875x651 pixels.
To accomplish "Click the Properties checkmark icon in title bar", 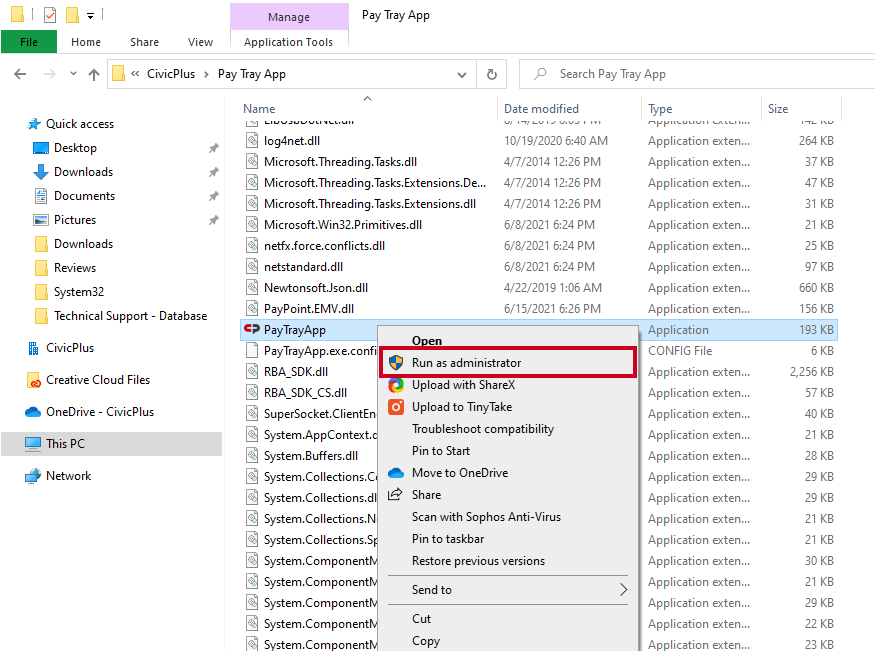I will pyautogui.click(x=50, y=15).
